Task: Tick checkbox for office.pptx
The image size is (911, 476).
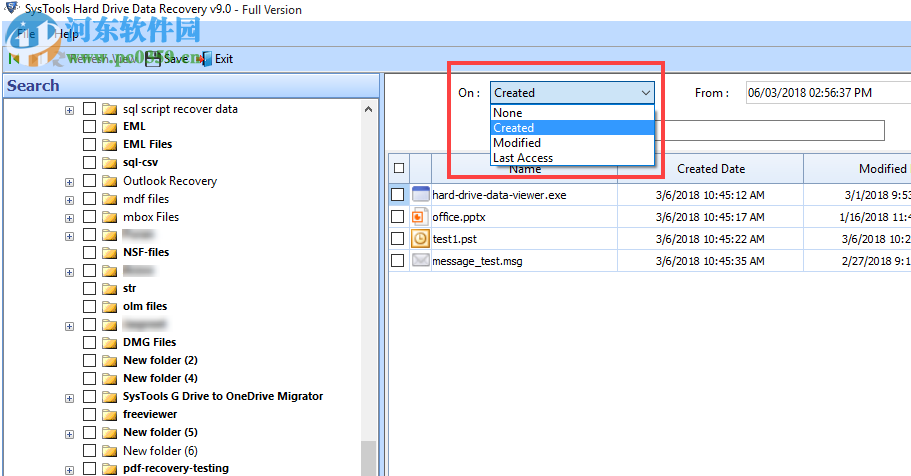Action: click(397, 217)
